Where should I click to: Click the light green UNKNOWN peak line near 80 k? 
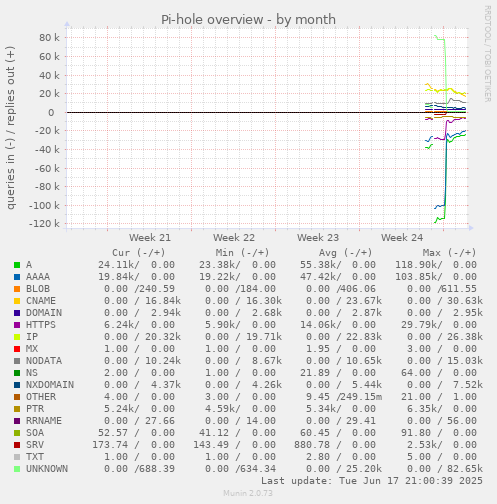coord(440,39)
